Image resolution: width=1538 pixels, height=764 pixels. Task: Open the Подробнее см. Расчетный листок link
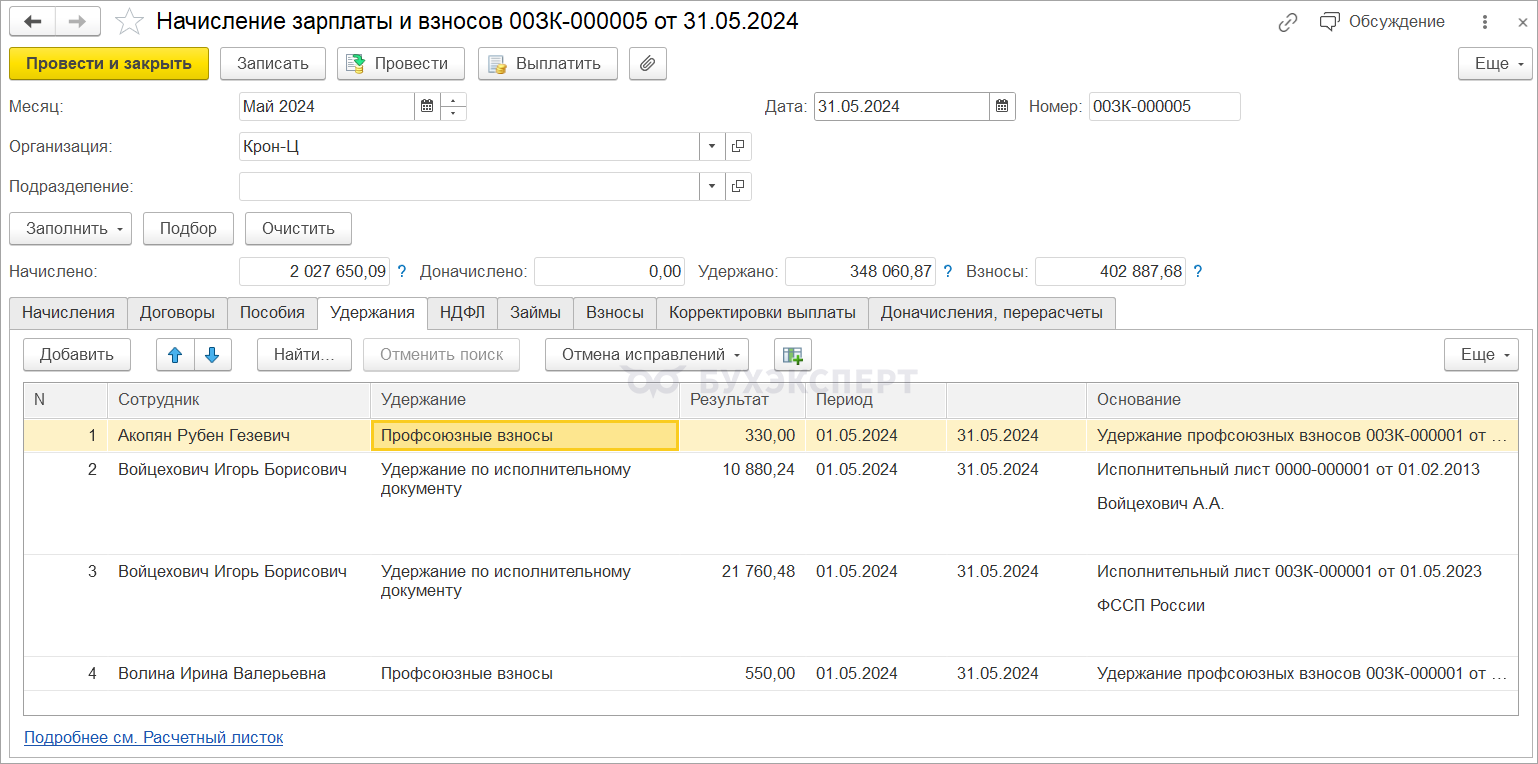tap(153, 738)
